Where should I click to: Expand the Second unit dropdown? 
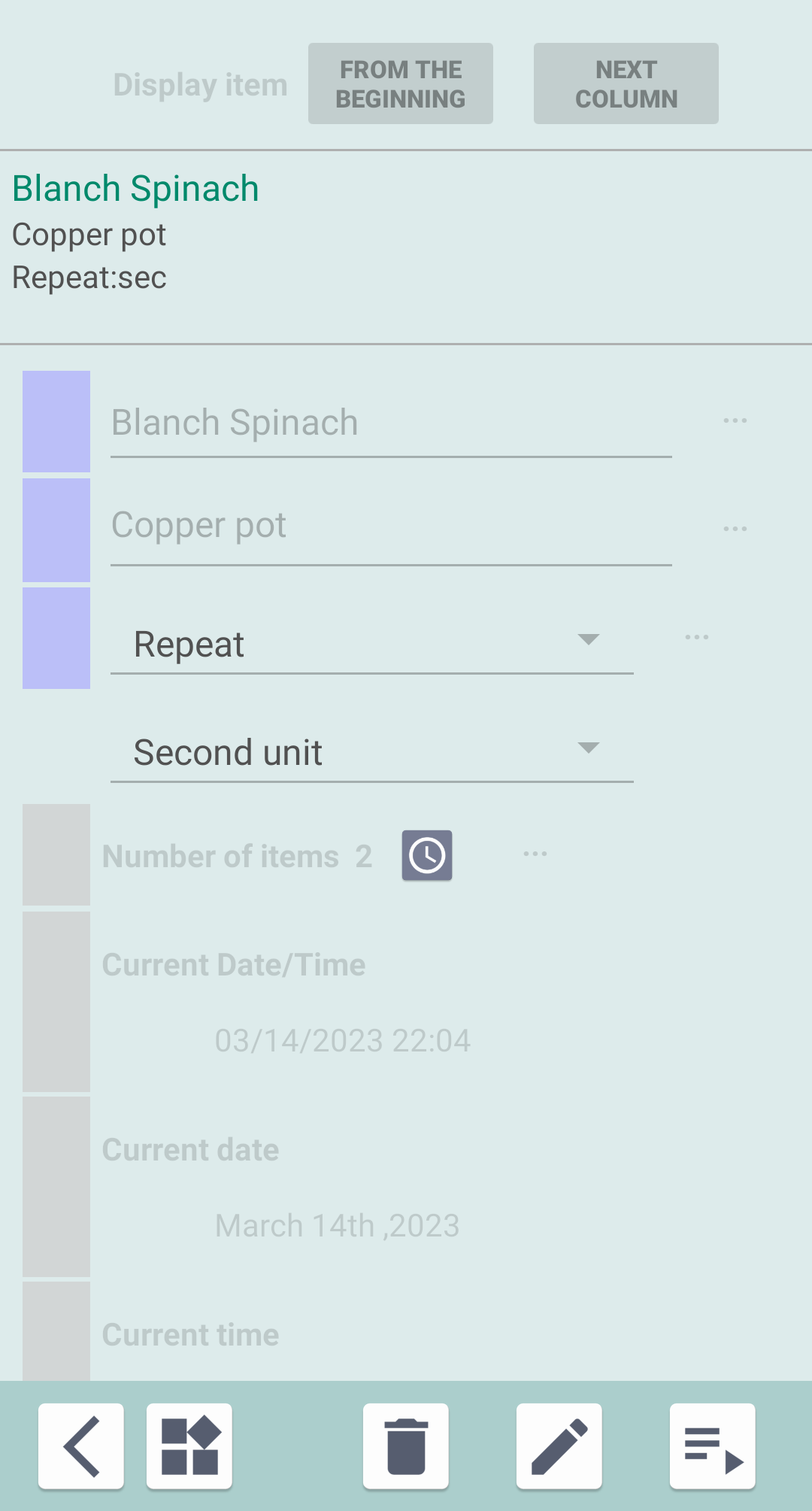371,752
